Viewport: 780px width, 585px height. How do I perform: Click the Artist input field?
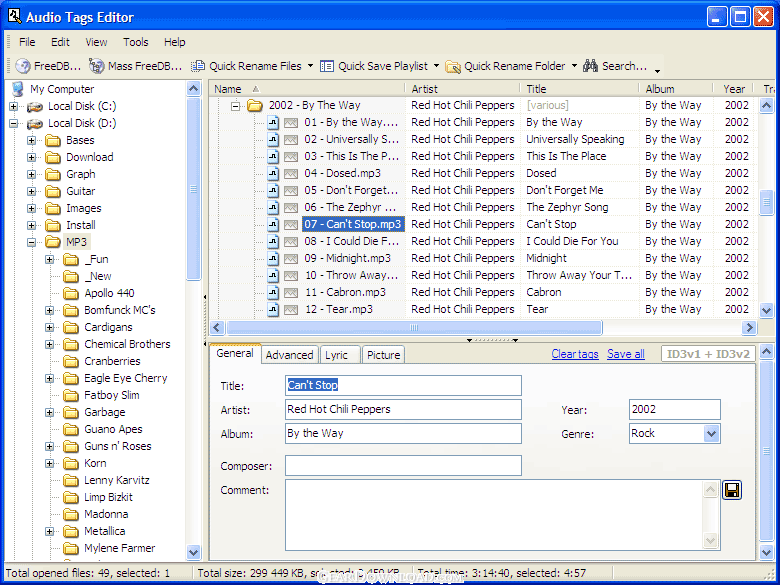(x=403, y=409)
